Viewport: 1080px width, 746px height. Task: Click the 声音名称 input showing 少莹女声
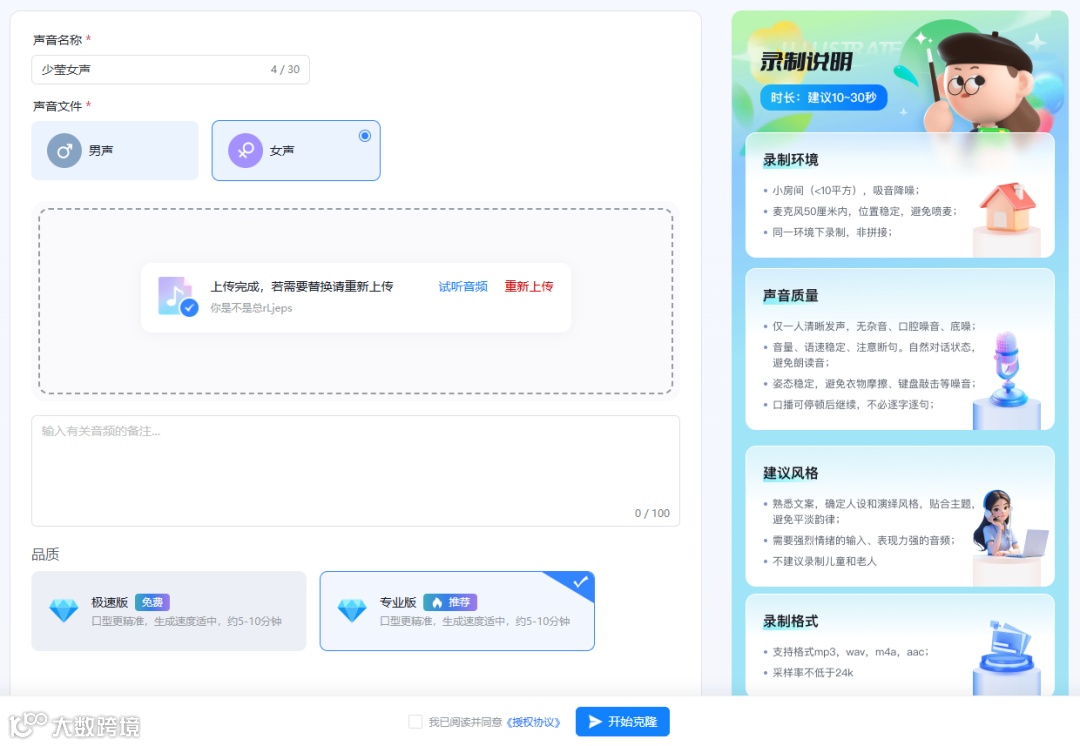[170, 69]
